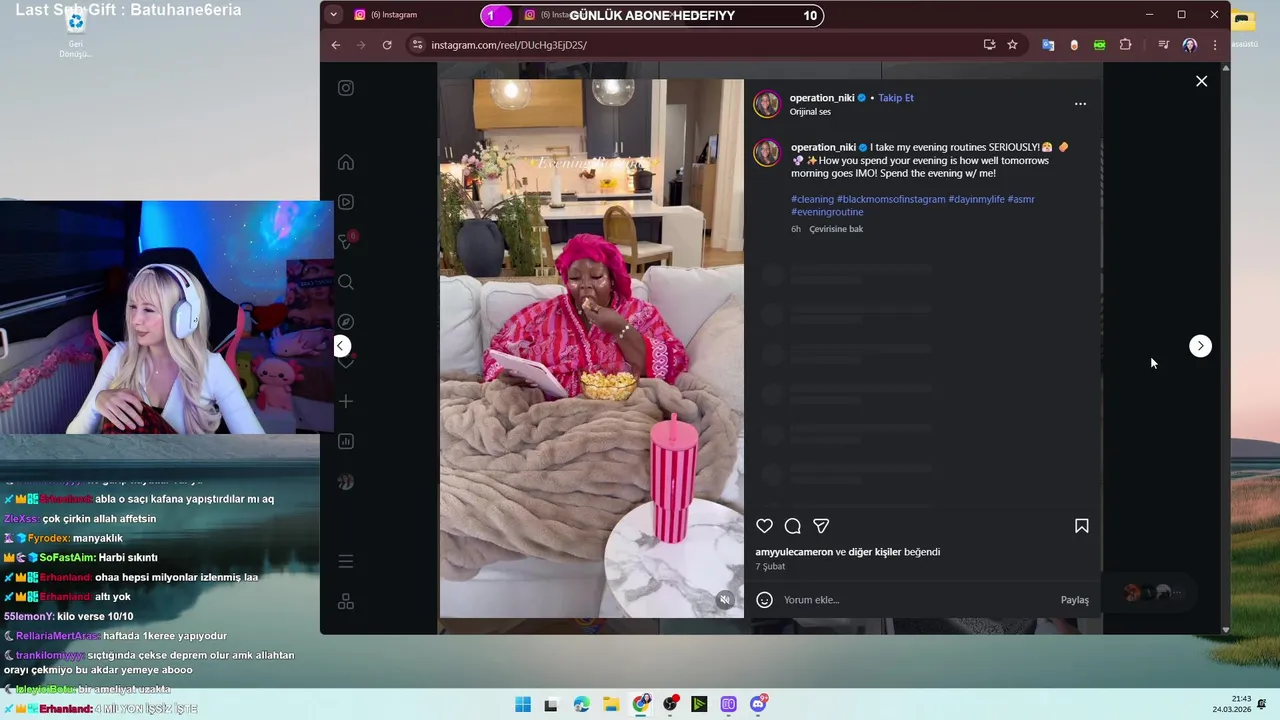Screen dimensions: 1280x720
Task: Open operation_niki username in header
Action: click(x=822, y=98)
